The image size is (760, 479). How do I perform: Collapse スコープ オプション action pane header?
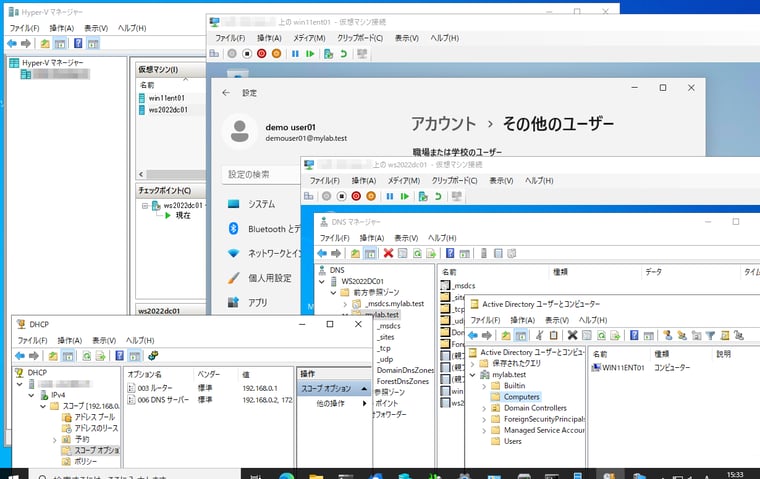point(364,389)
